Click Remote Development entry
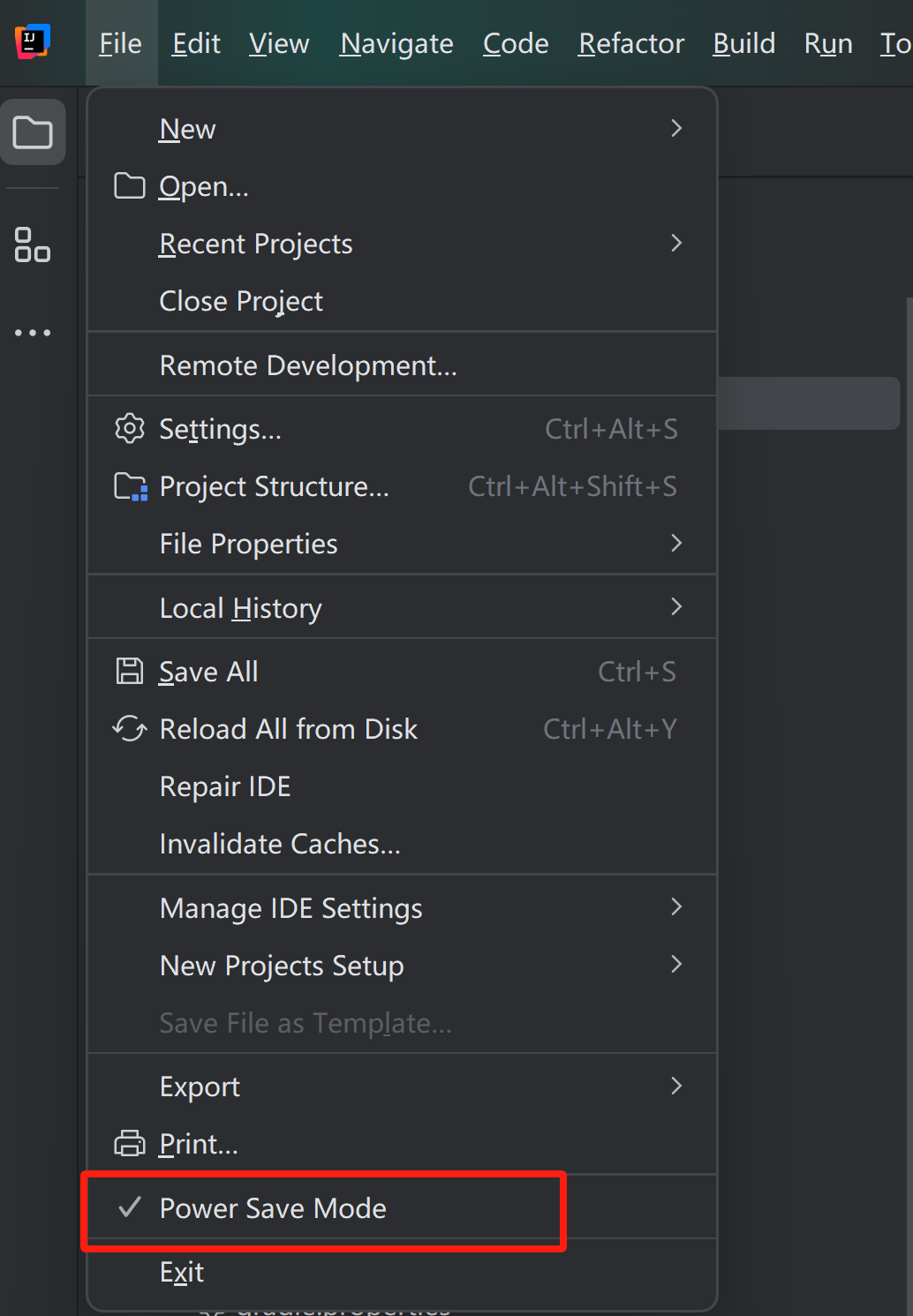The width and height of the screenshot is (913, 1316). (308, 365)
